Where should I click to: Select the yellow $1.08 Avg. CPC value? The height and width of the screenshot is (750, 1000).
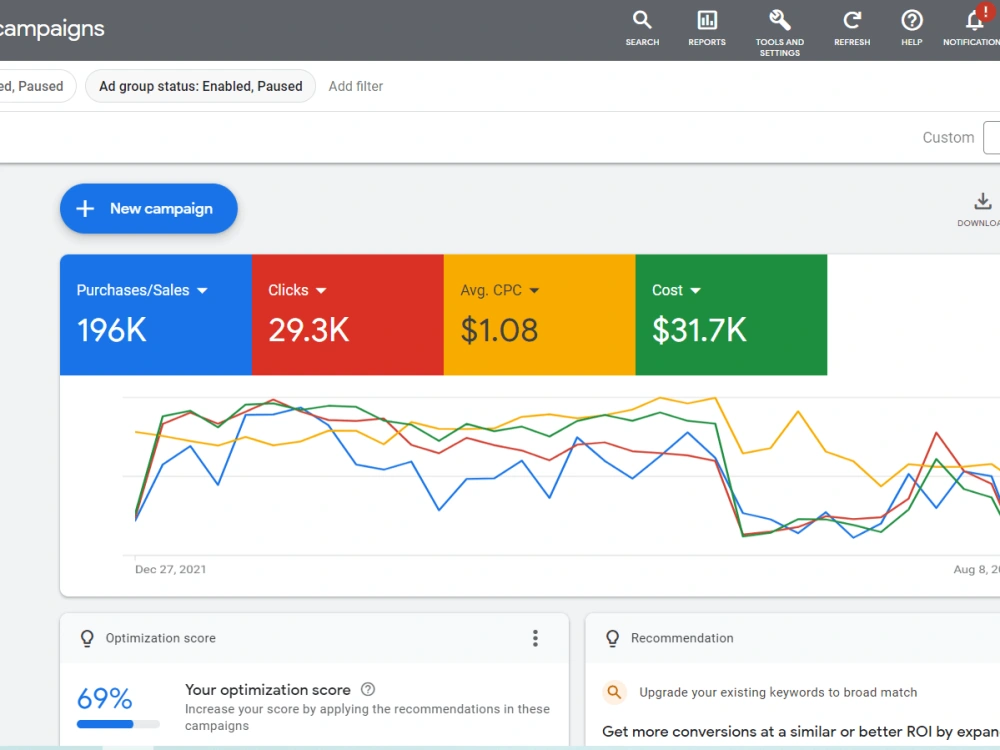click(x=499, y=330)
